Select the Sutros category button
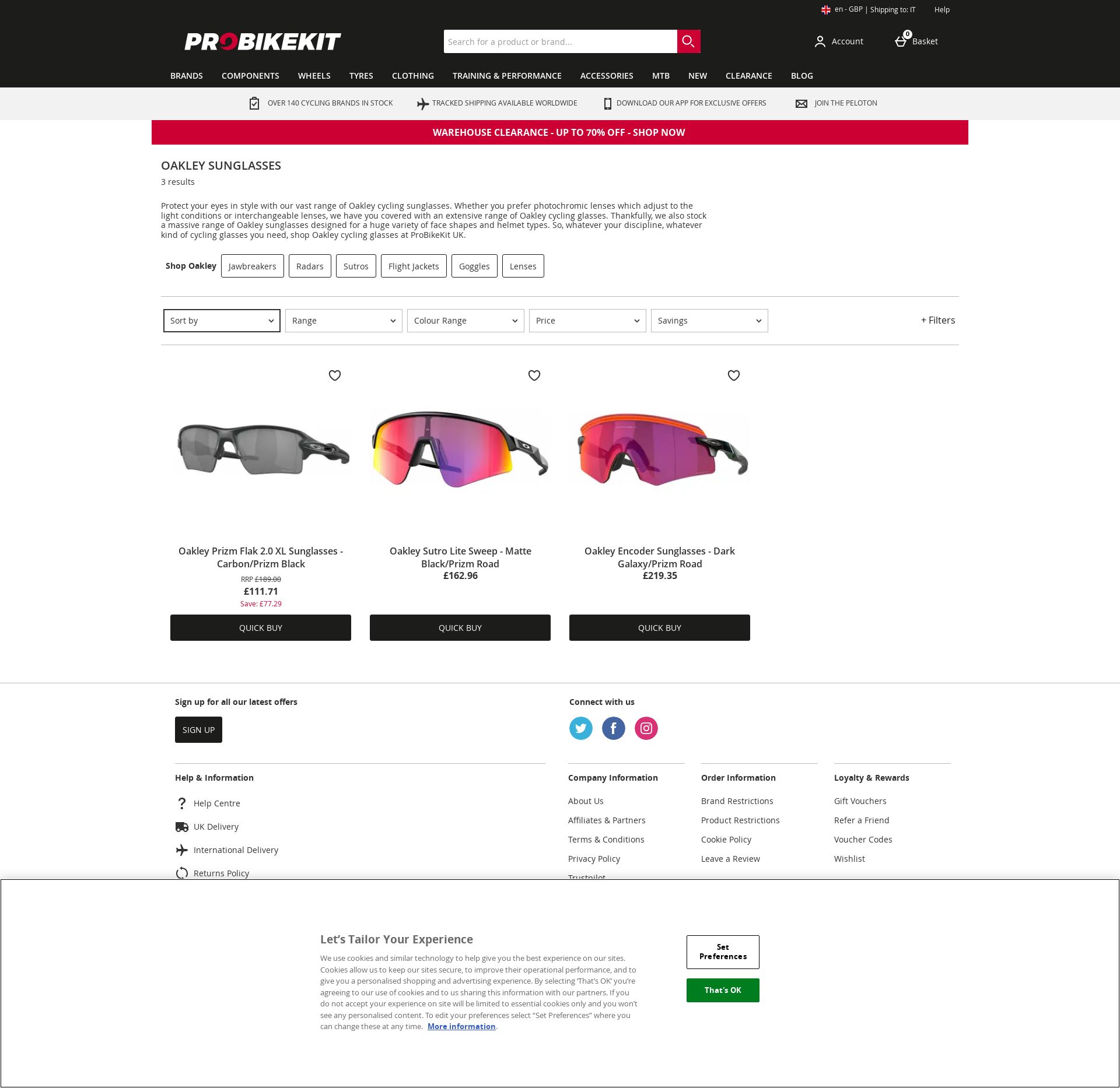 [356, 266]
